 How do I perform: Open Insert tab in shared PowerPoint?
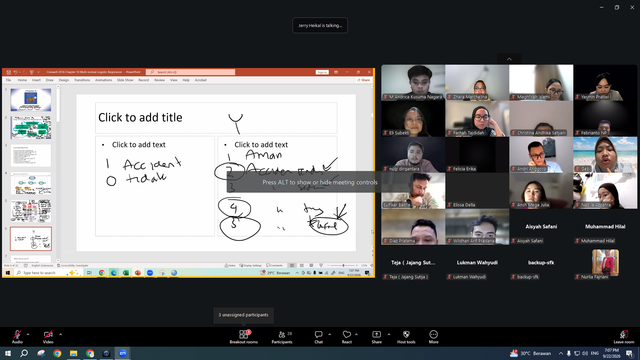pos(36,80)
